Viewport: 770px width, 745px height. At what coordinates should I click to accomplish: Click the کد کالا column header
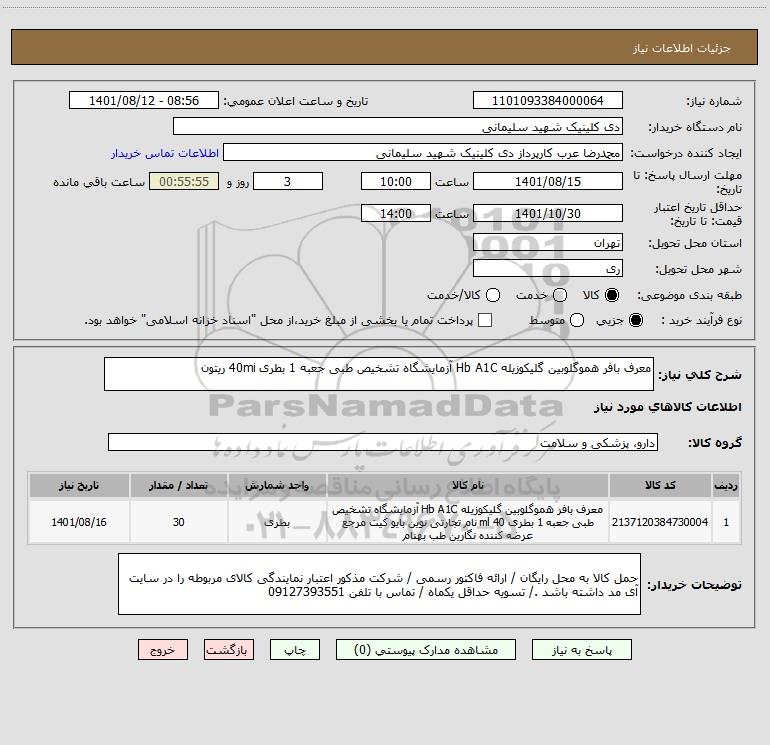660,485
